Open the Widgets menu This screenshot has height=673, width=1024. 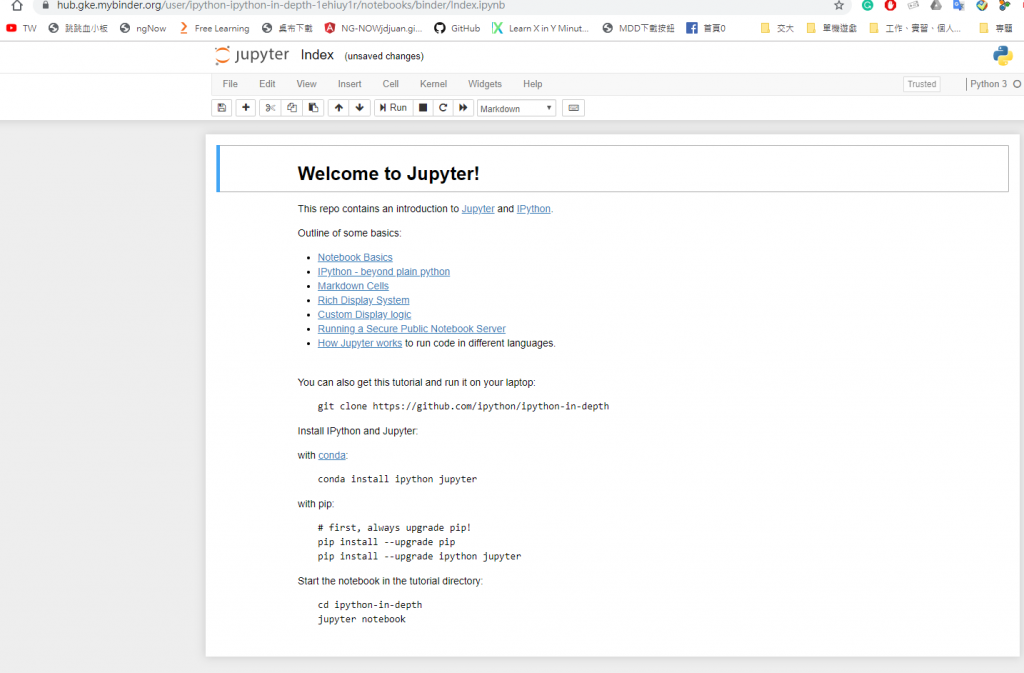point(485,84)
